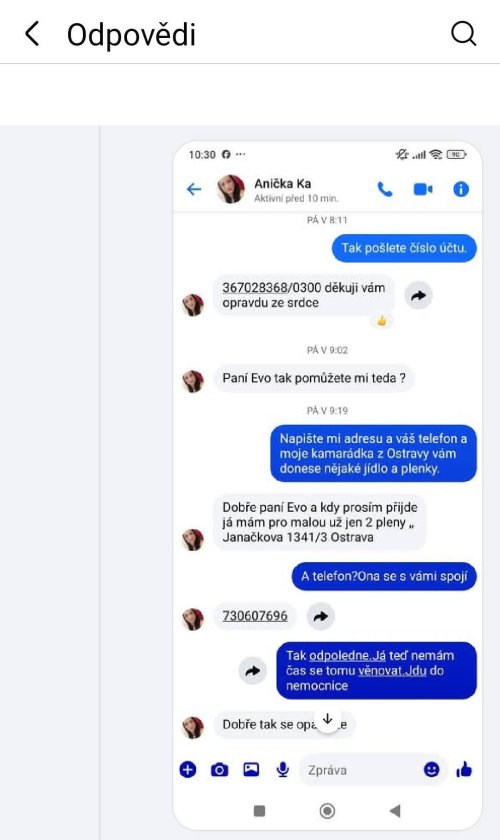Forward the 730607696 phone number message
Screen dimensions: 500x840
pos(320,616)
